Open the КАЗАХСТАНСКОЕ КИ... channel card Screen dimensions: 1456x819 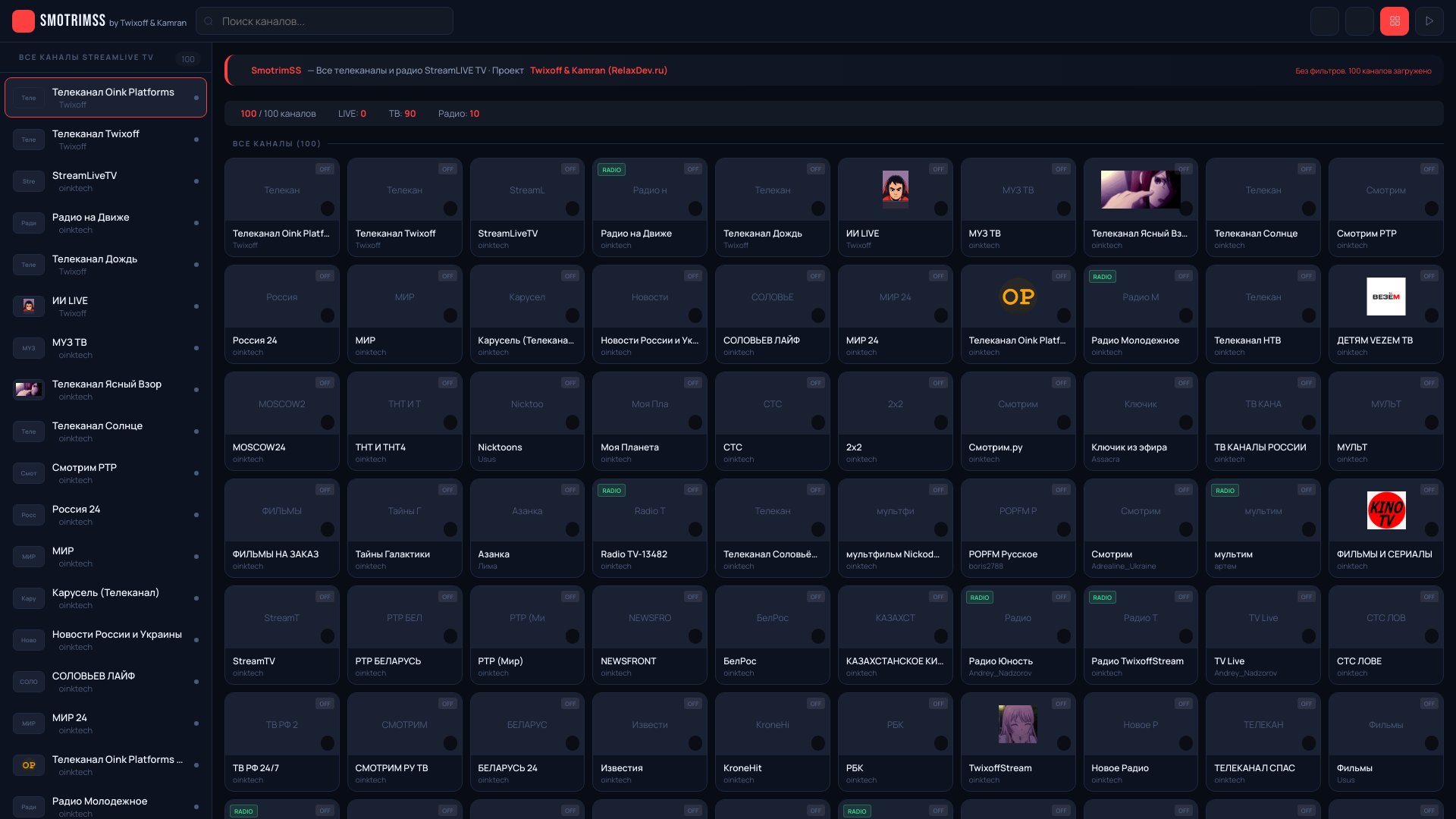pos(896,635)
